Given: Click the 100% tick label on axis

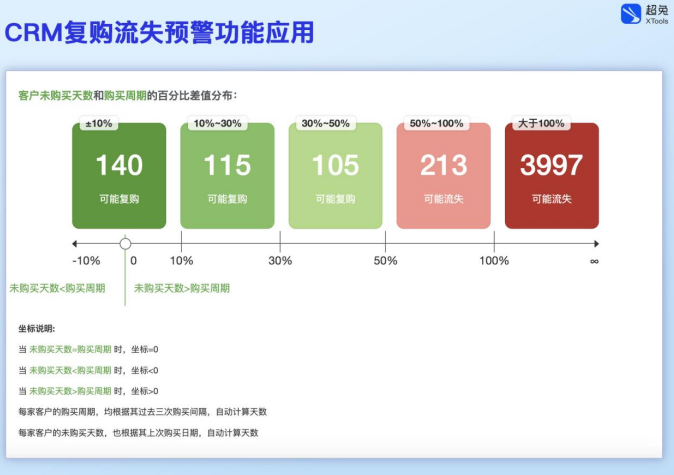Looking at the screenshot, I should pos(494,261).
